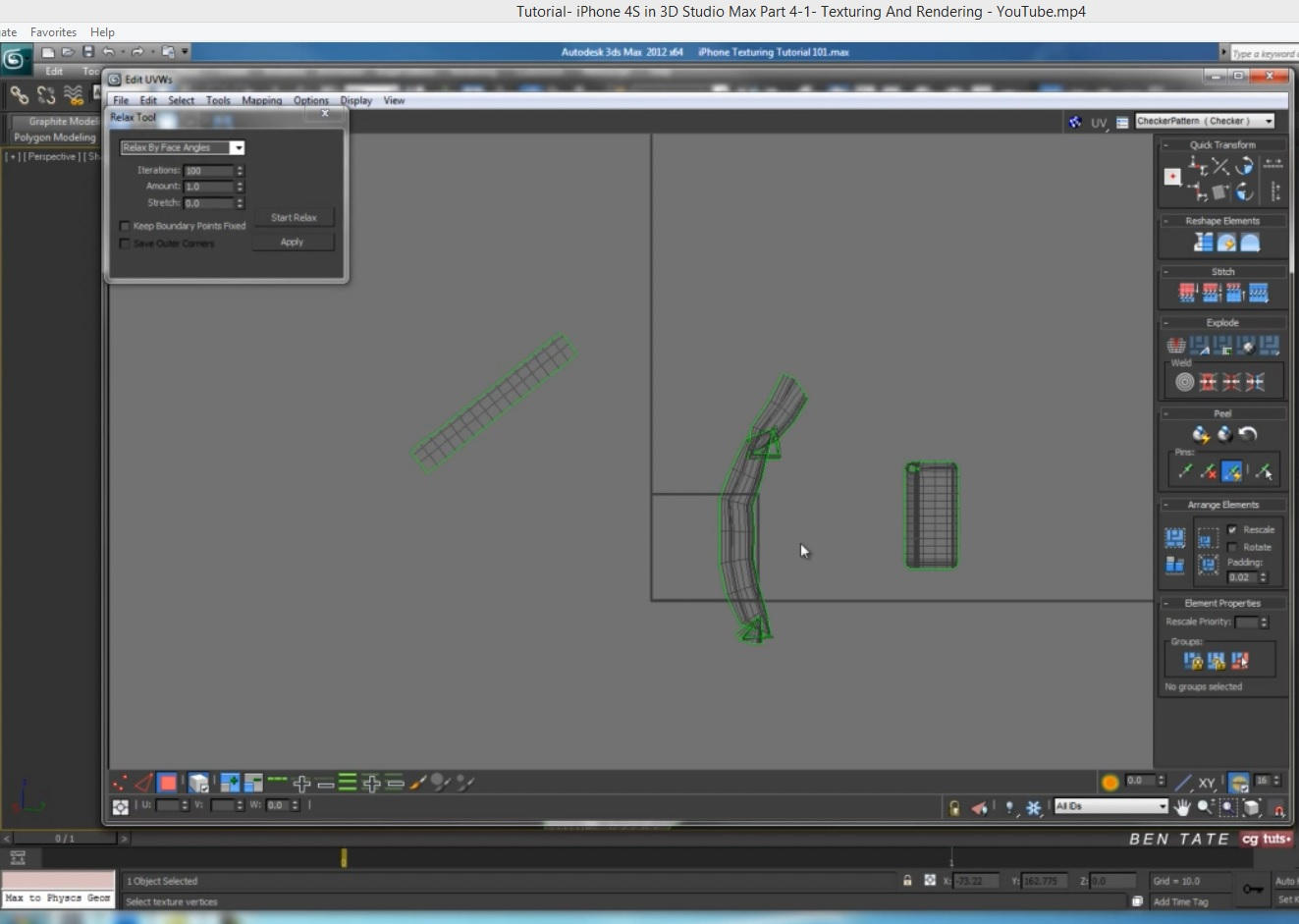Select Polygon sub-object mode icon
This screenshot has width=1299, height=924.
[168, 783]
